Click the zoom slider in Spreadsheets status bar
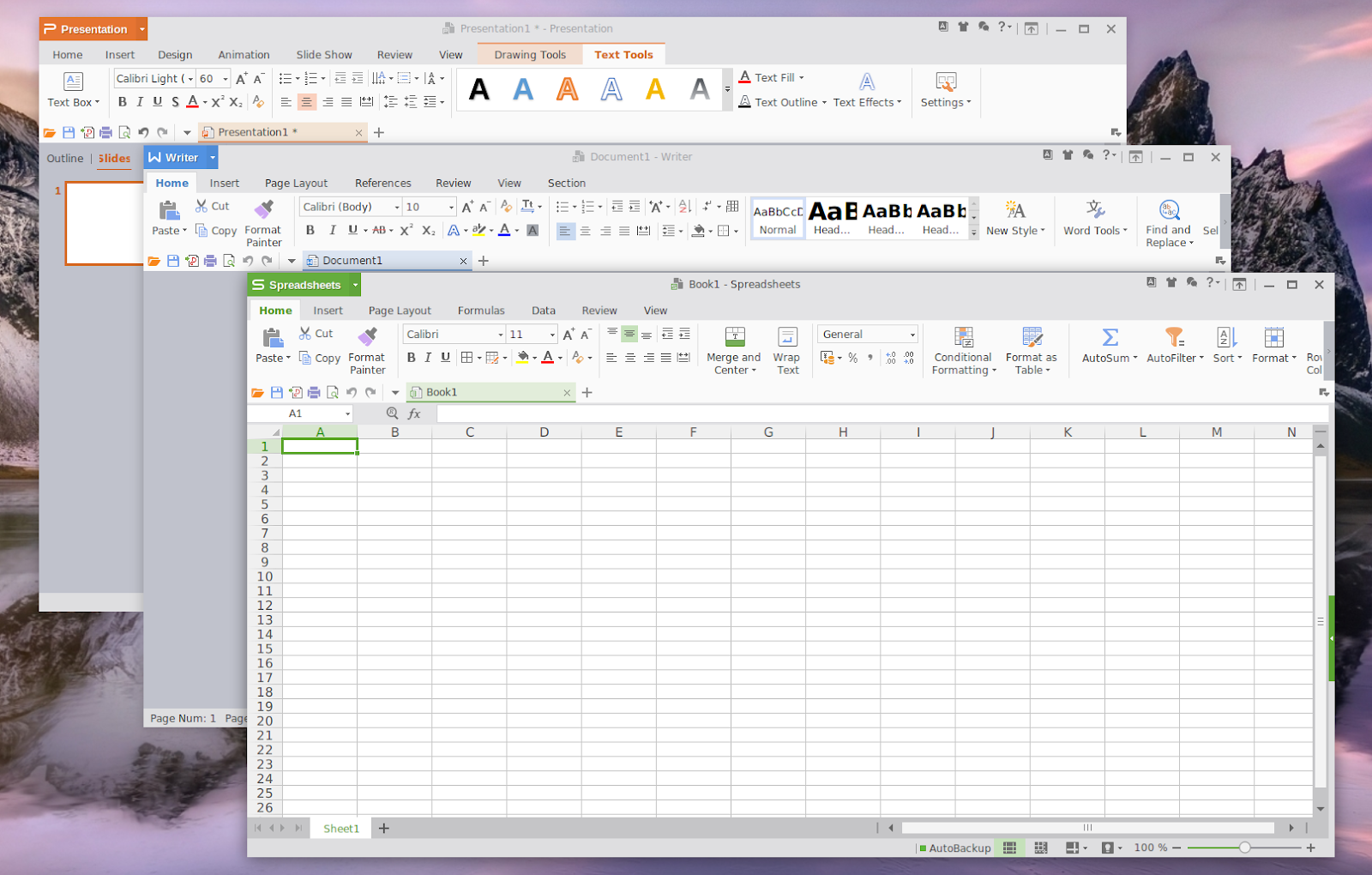Viewport: 1372px width, 875px height. coord(1244,848)
